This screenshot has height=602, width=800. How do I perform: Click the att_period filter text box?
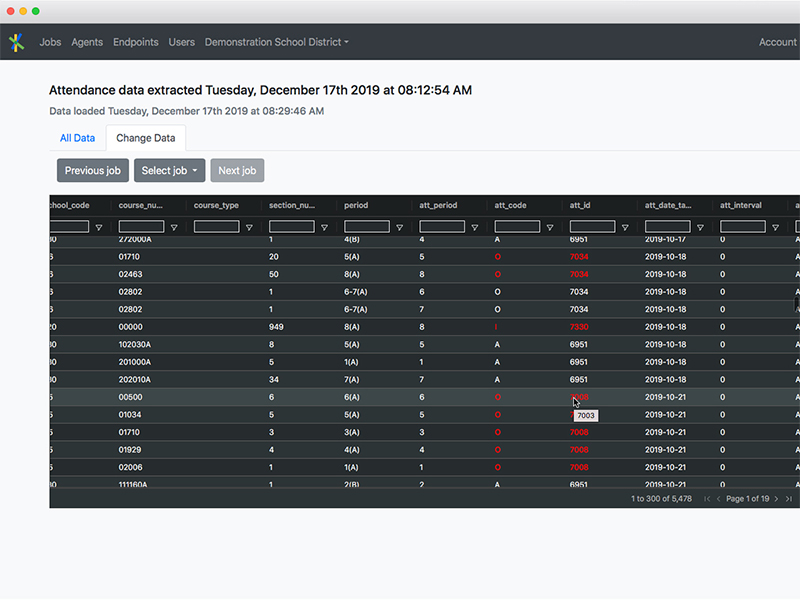[x=442, y=227]
